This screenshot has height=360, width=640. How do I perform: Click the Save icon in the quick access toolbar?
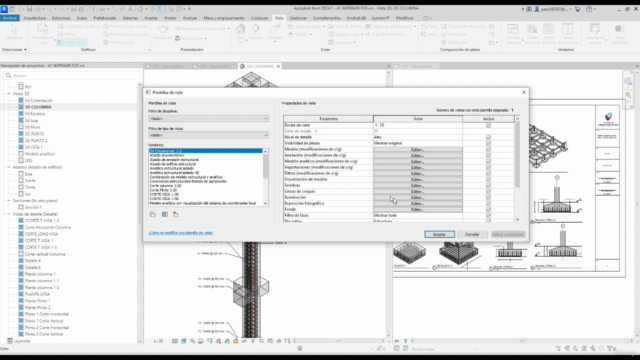(x=30, y=9)
